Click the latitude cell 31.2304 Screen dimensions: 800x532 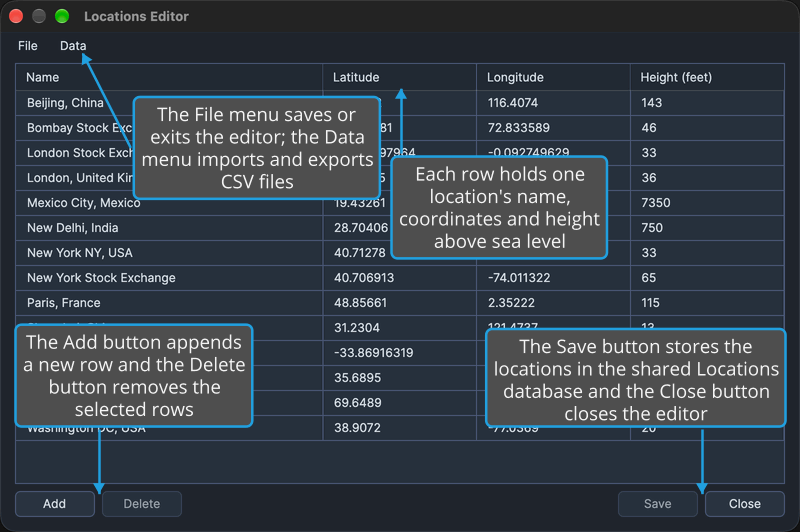399,328
